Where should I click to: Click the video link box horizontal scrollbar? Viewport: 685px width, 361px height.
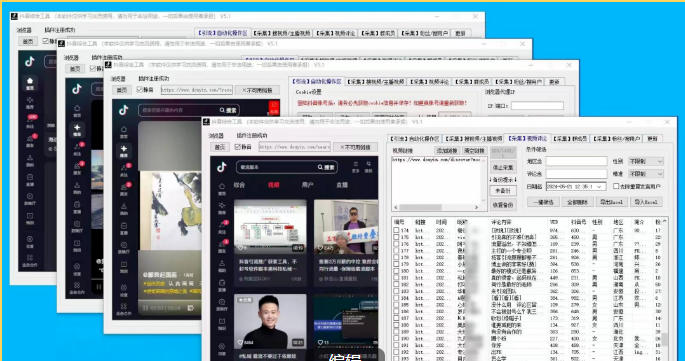click(437, 207)
